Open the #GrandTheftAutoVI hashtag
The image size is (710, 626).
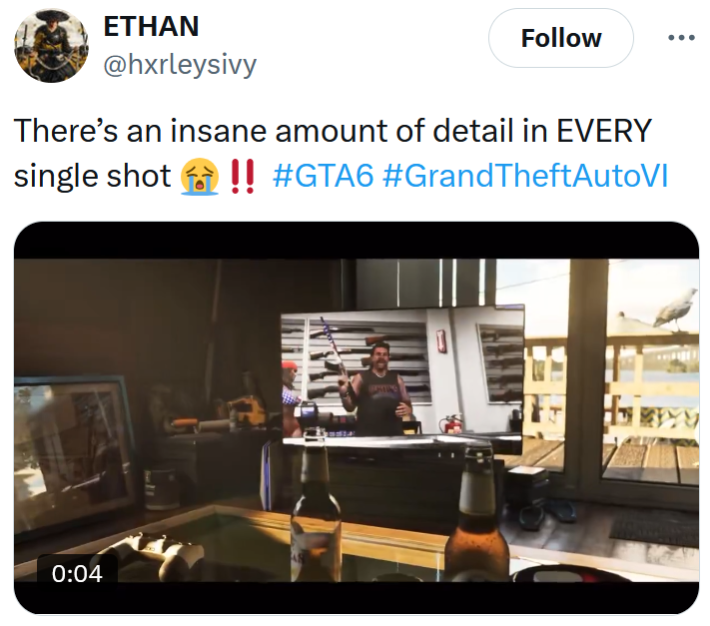[x=525, y=176]
